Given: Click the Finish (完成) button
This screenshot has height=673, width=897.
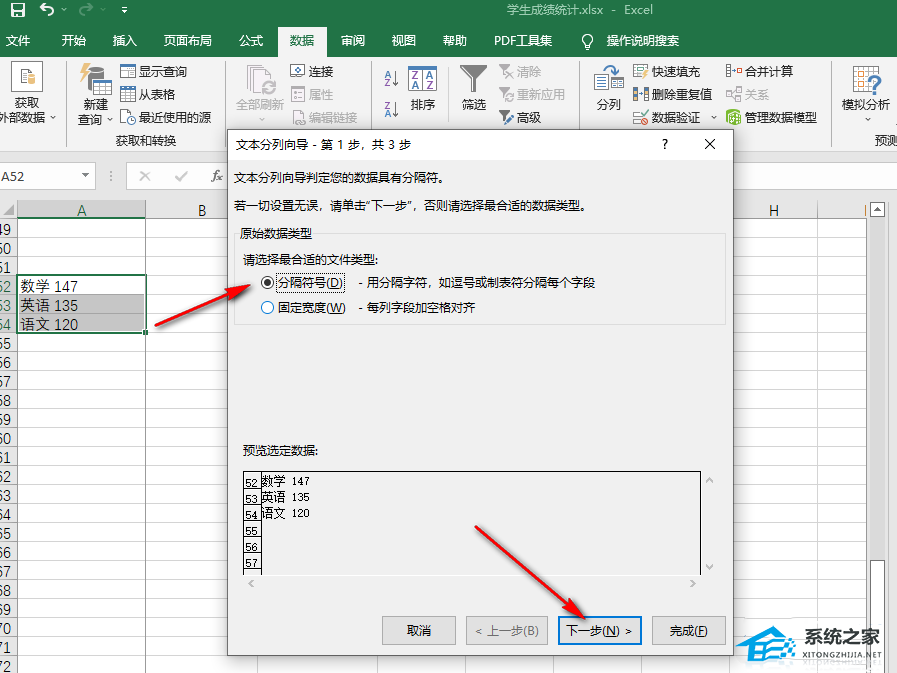Looking at the screenshot, I should click(688, 631).
